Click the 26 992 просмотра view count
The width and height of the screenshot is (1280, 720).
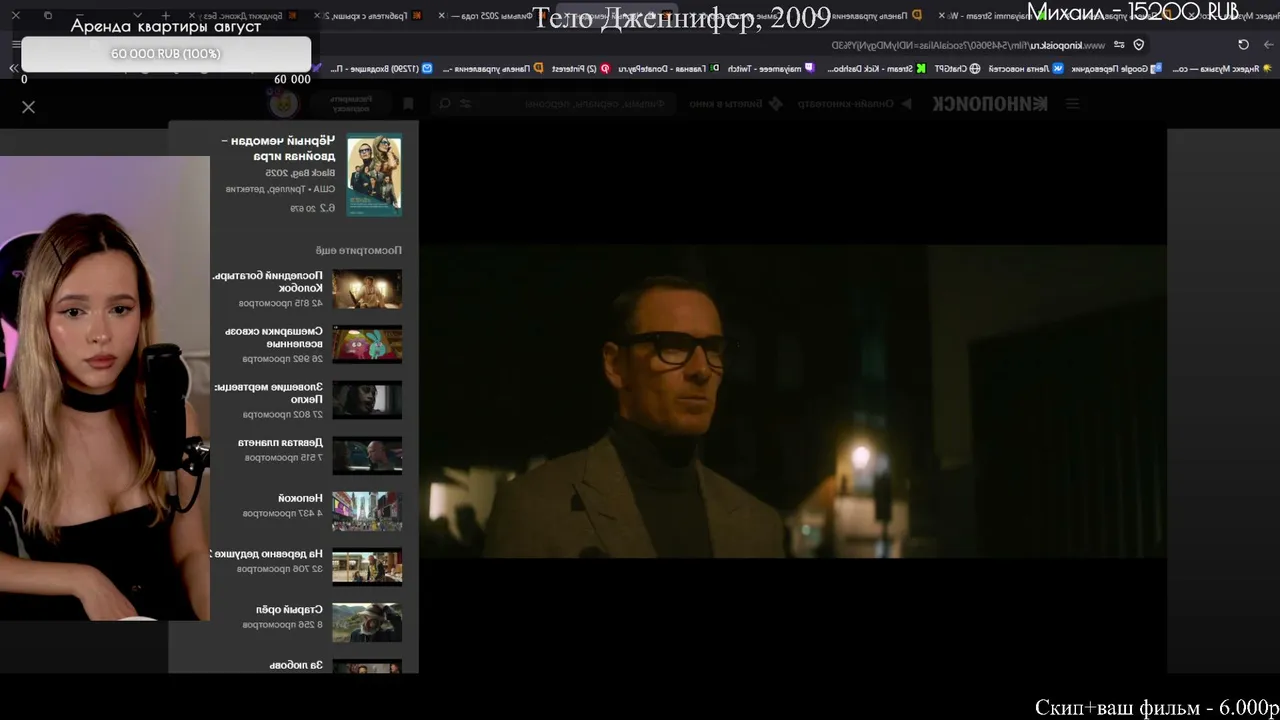(x=283, y=359)
